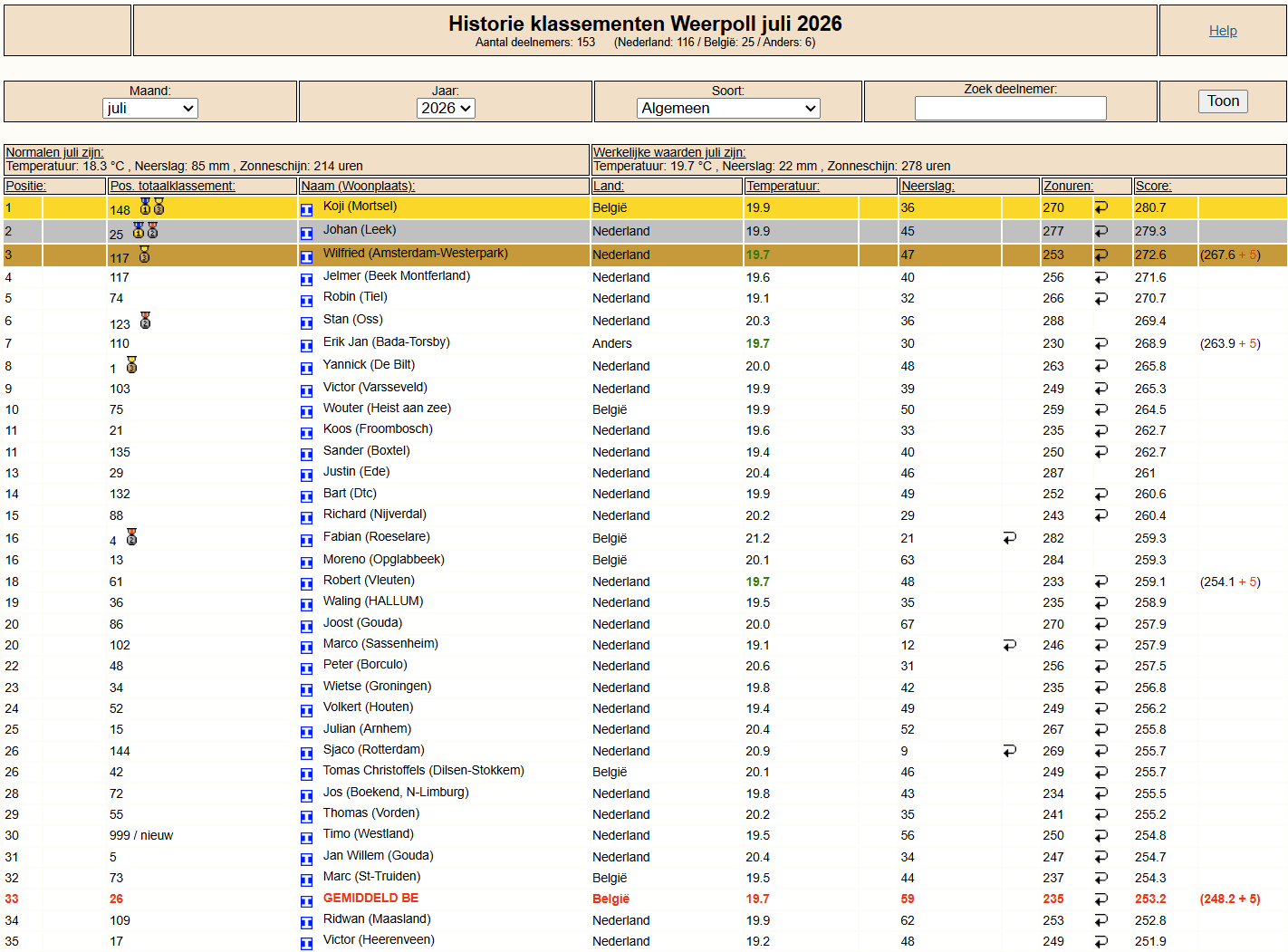Click the blue info icon for Johan (Leek)
The image size is (1288, 952).
[x=306, y=233]
